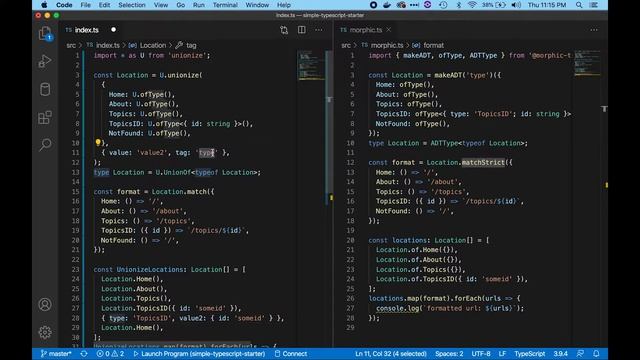Click Spaces: 2 indentation setting
Image resolution: width=640 pixels, height=360 pixels.
click(x=449, y=354)
